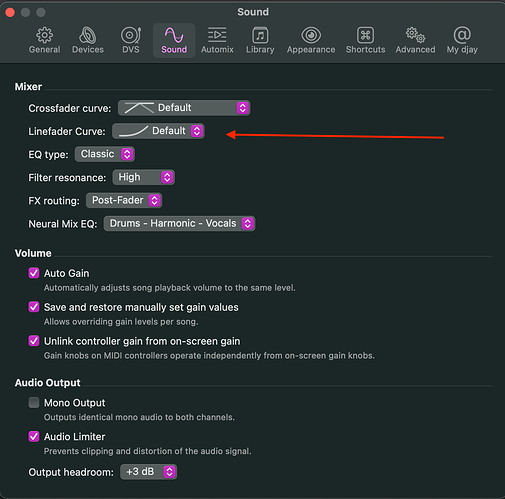Click the Auto Gain description text
The image size is (505, 499).
tap(170, 288)
